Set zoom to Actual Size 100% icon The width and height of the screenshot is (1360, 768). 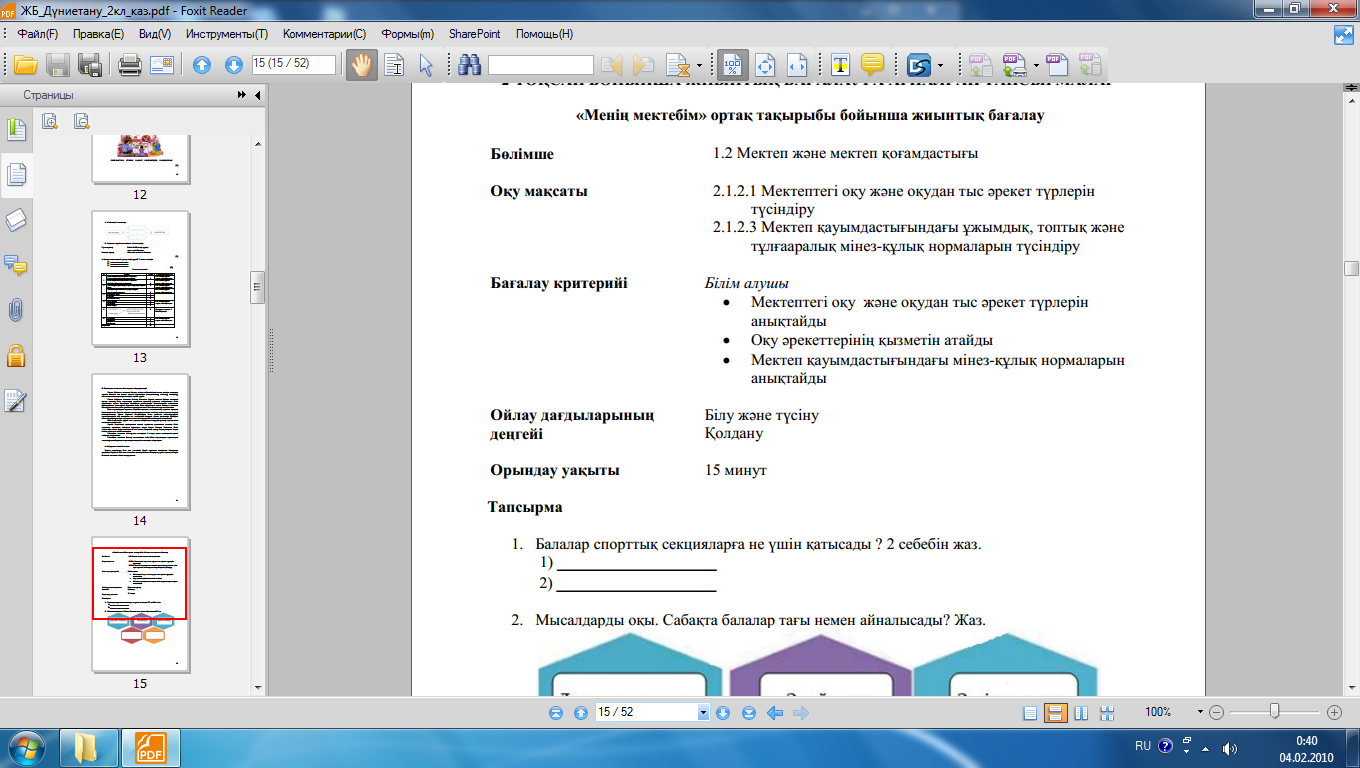(733, 65)
